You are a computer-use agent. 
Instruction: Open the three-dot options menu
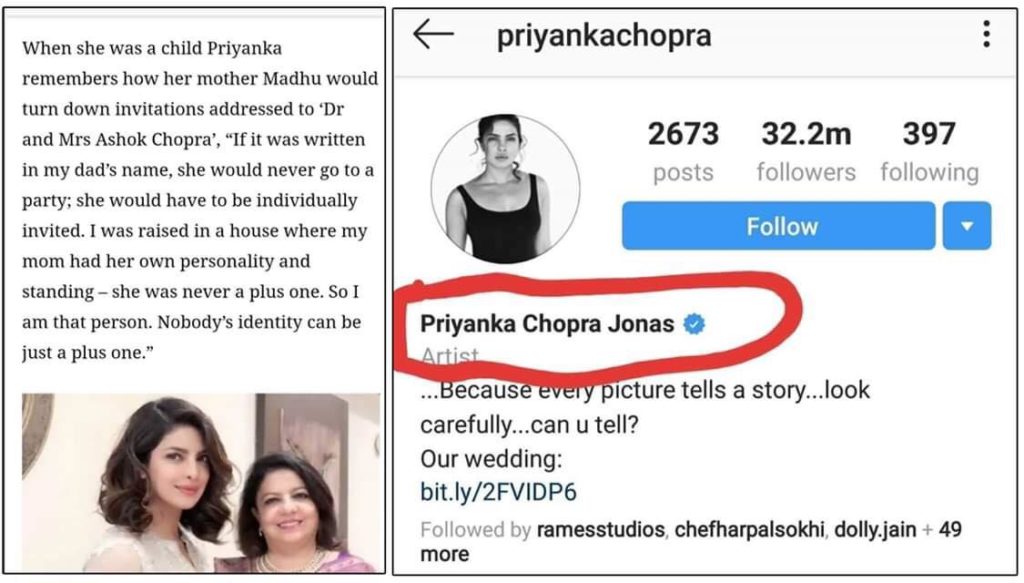986,34
